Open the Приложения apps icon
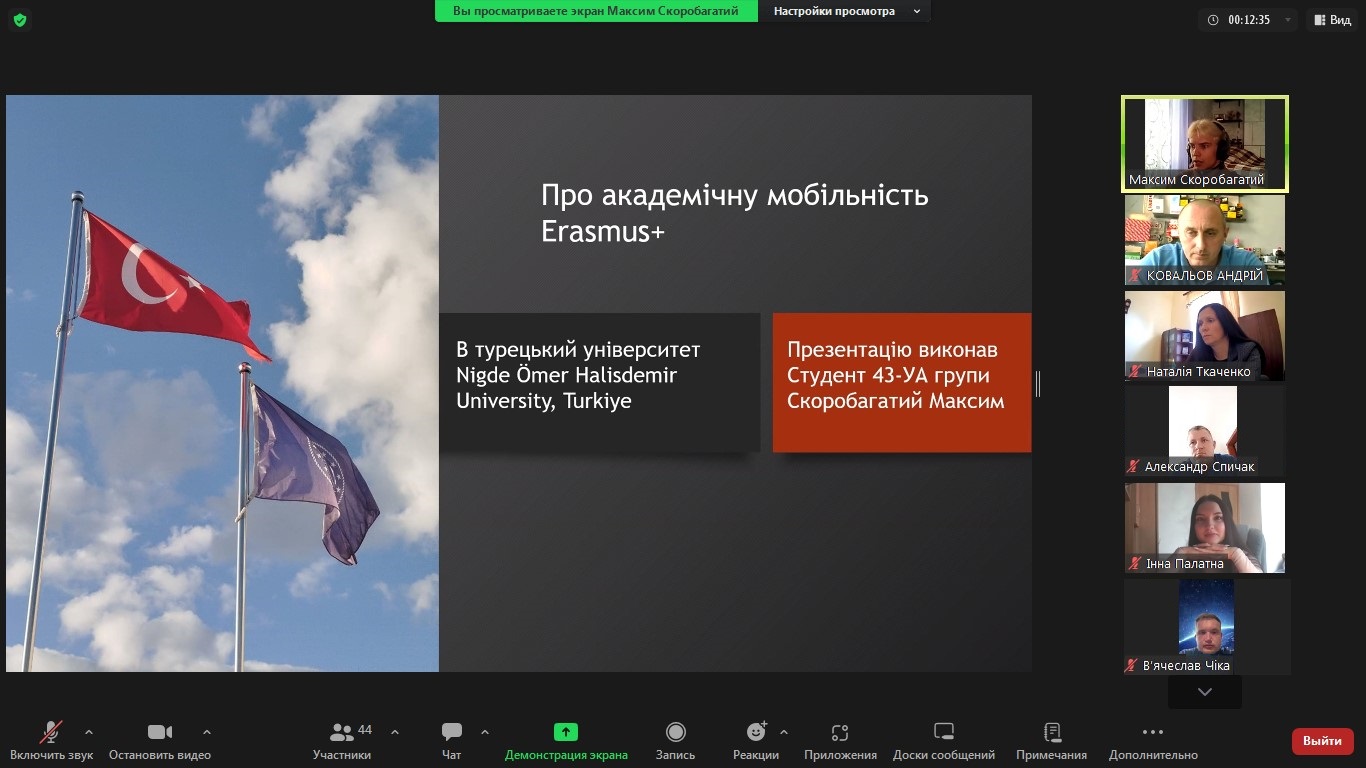Screen dimensions: 1366x768 (x=840, y=732)
